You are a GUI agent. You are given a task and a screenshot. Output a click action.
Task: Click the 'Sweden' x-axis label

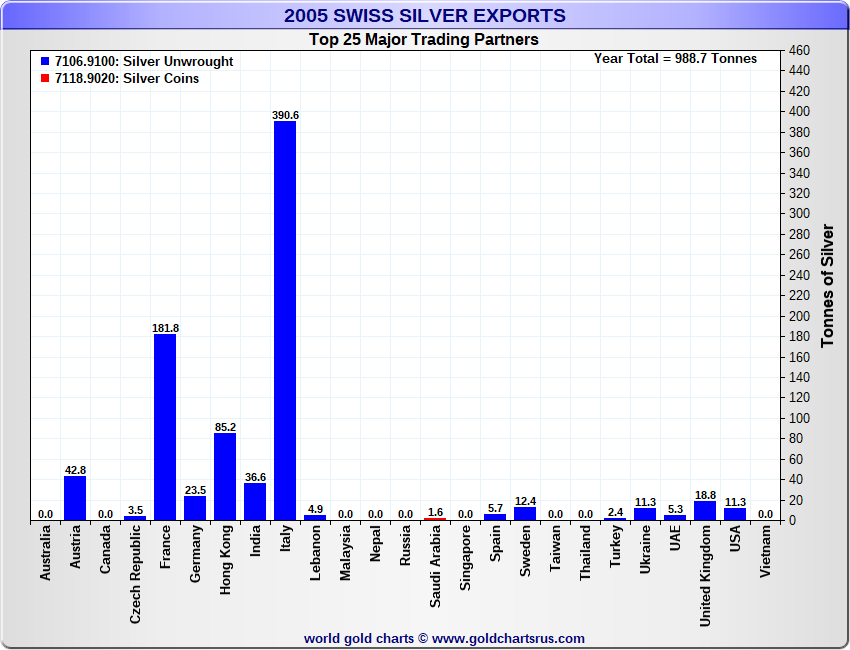click(x=525, y=550)
